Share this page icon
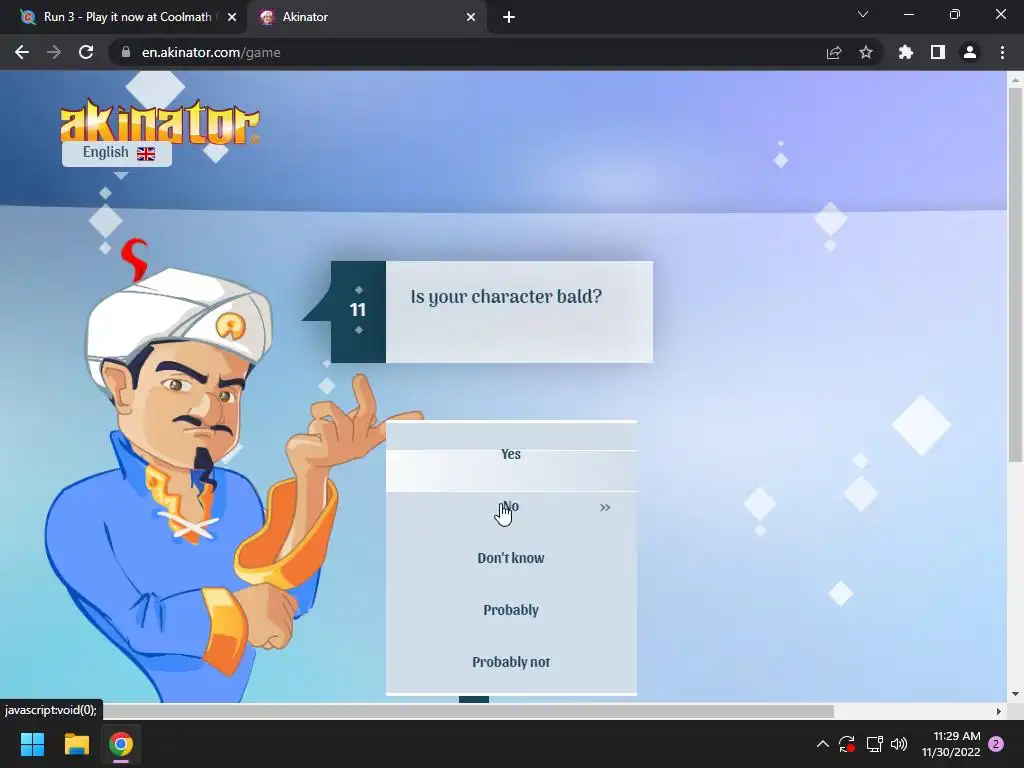This screenshot has height=768, width=1024. point(834,52)
